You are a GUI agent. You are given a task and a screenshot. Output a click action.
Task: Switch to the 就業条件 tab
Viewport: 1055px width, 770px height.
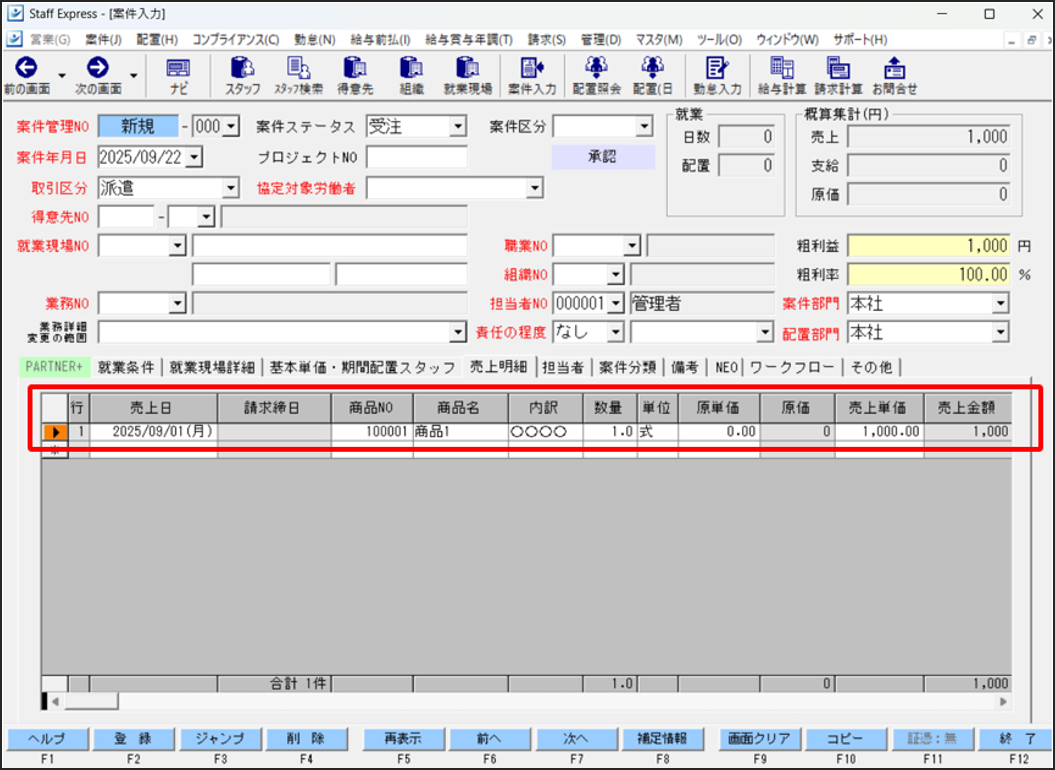click(x=126, y=367)
